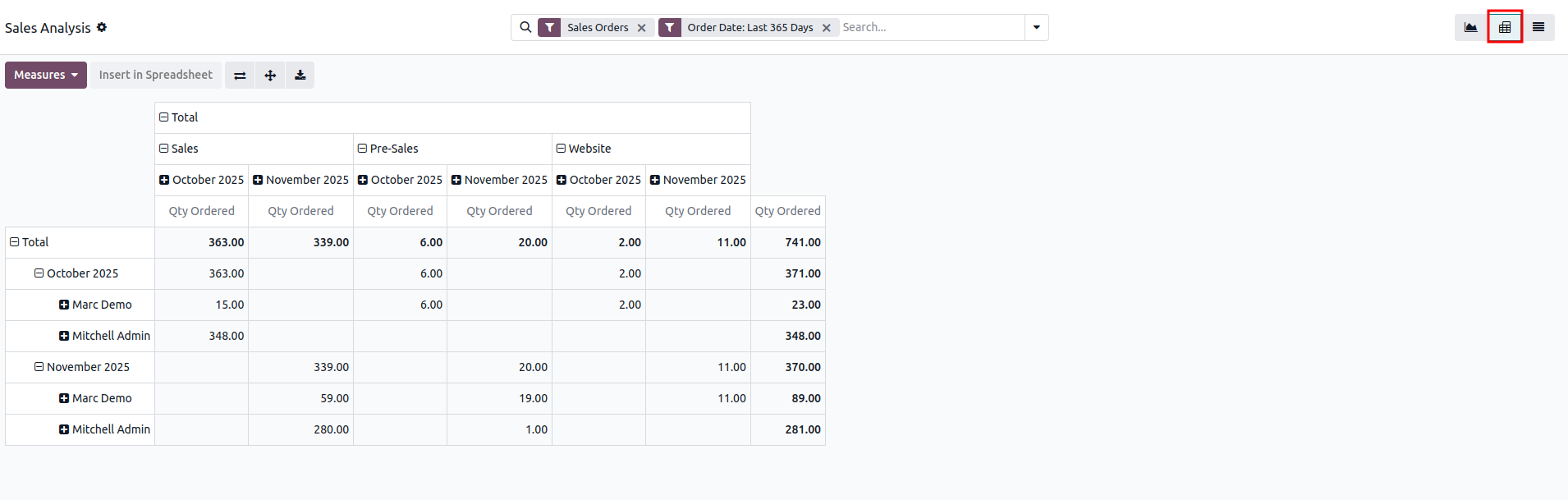Expand November 2025 column under Sales
The height and width of the screenshot is (500, 1568).
(258, 180)
